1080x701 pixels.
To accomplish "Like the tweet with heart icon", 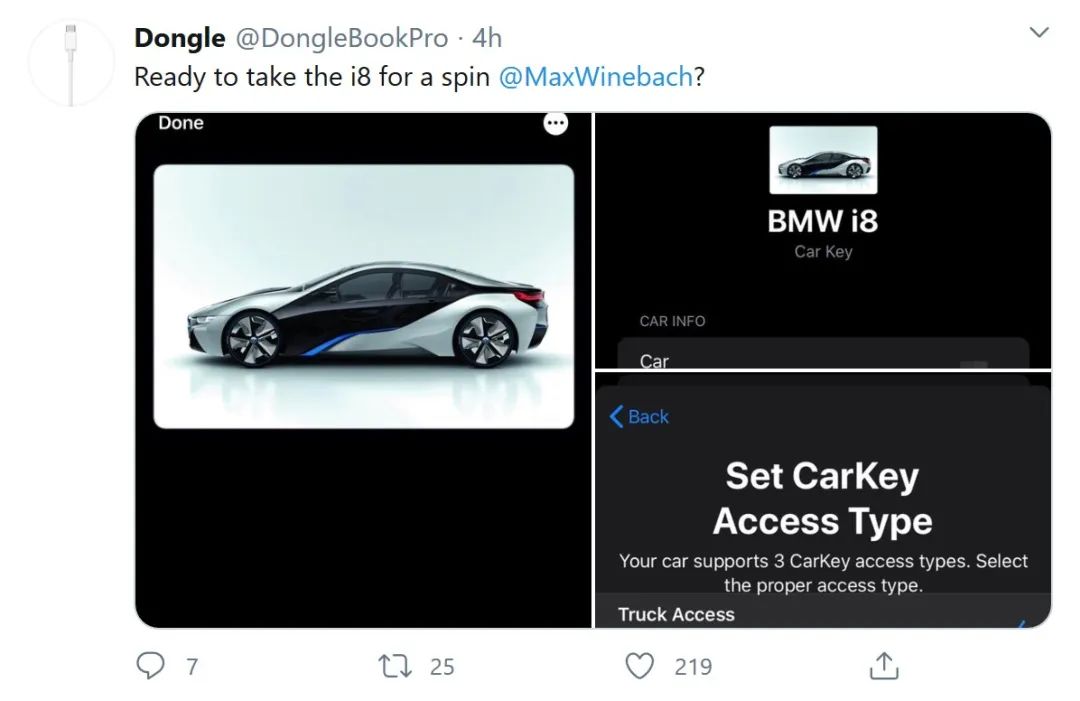I will pos(639,665).
